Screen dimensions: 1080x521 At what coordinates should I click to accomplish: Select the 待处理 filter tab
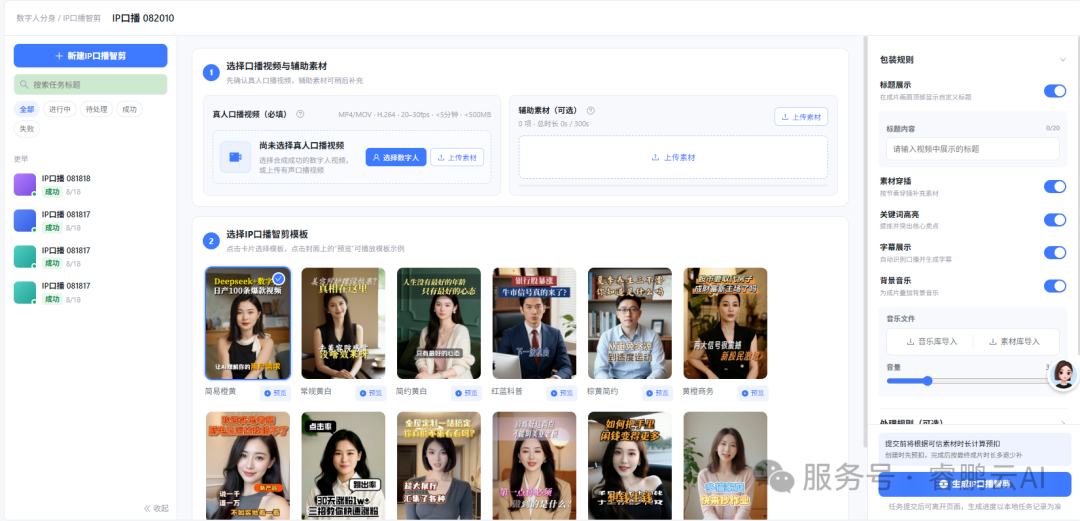tap(96, 109)
